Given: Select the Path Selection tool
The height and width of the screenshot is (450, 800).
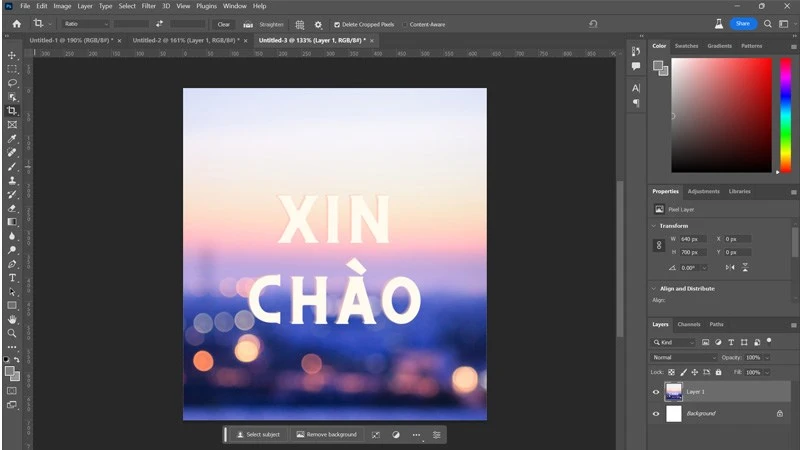Looking at the screenshot, I should [12, 292].
